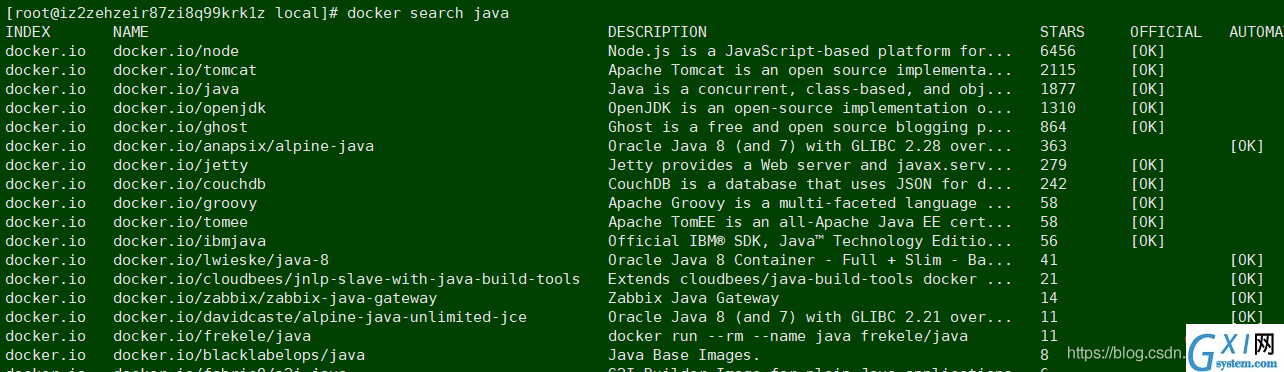Screen dimensions: 1284x372
Task: Click docker.io/zabbix/zabbix-java-gateway name
Action: click(x=275, y=298)
